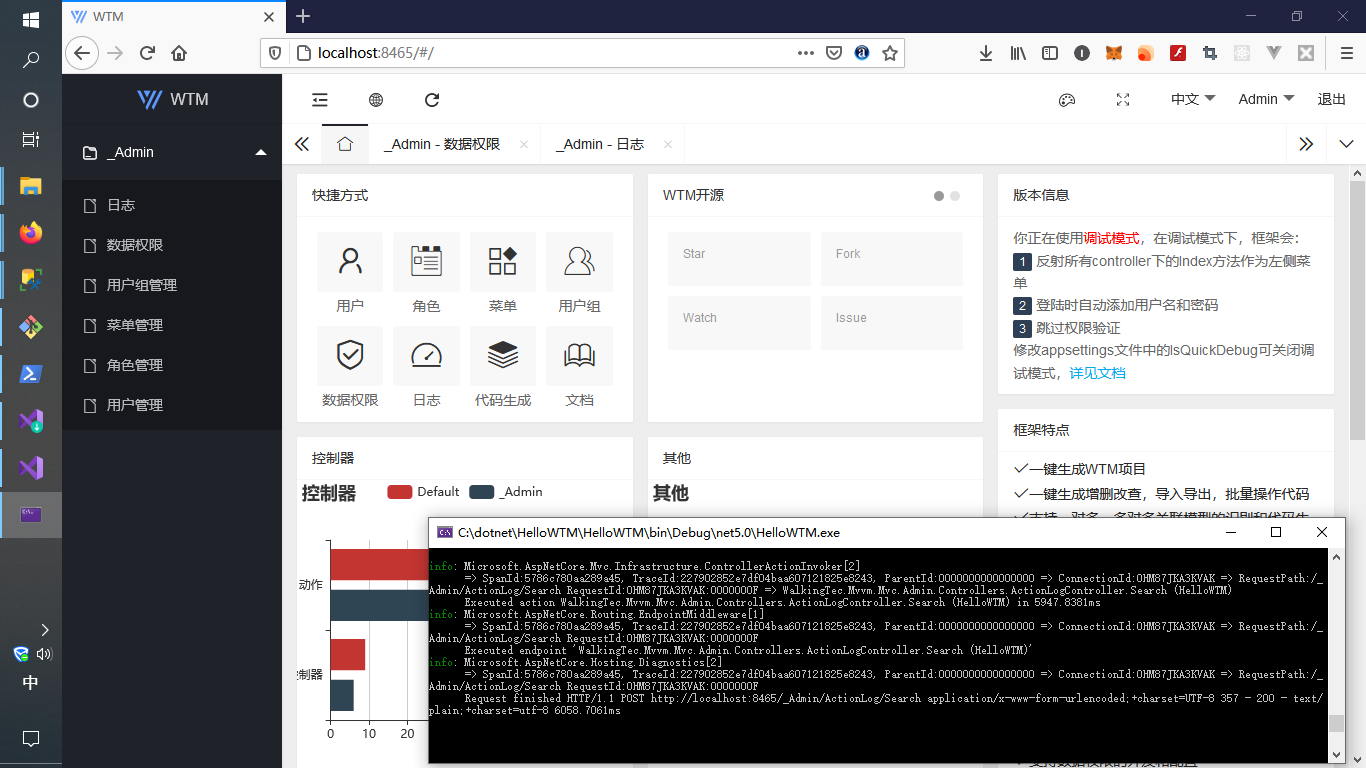Select 用户组管理 in the sidebar menu
This screenshot has width=1366, height=768.
coord(142,285)
